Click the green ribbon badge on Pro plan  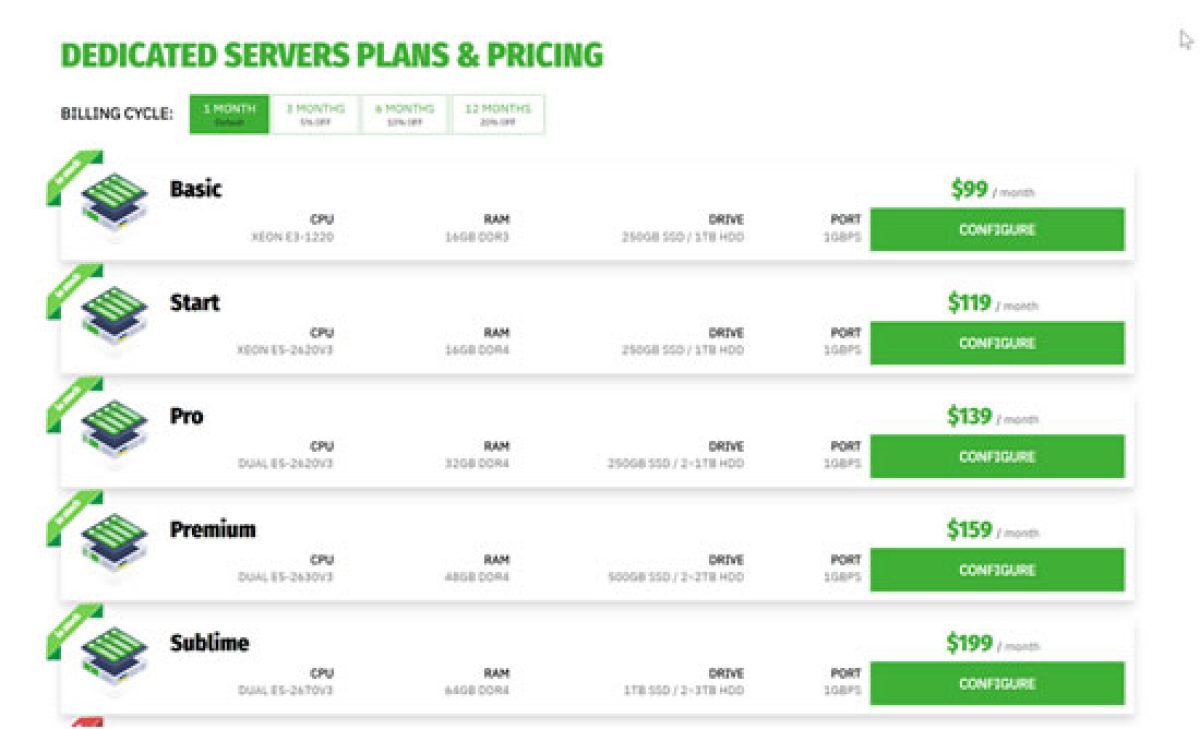click(70, 402)
